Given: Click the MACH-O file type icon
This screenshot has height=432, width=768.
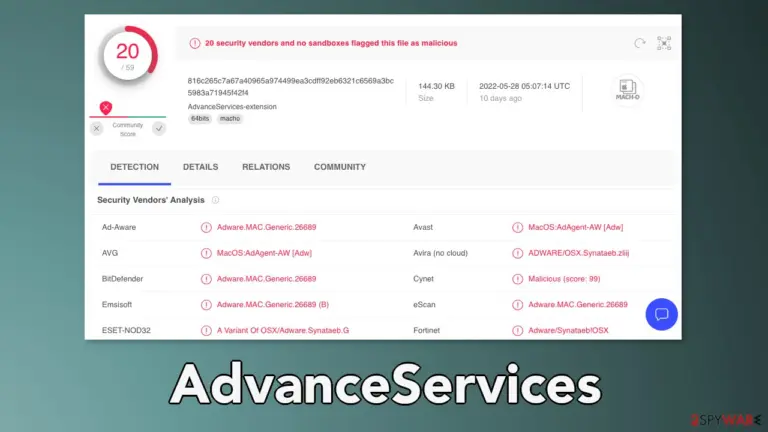Looking at the screenshot, I should [627, 90].
